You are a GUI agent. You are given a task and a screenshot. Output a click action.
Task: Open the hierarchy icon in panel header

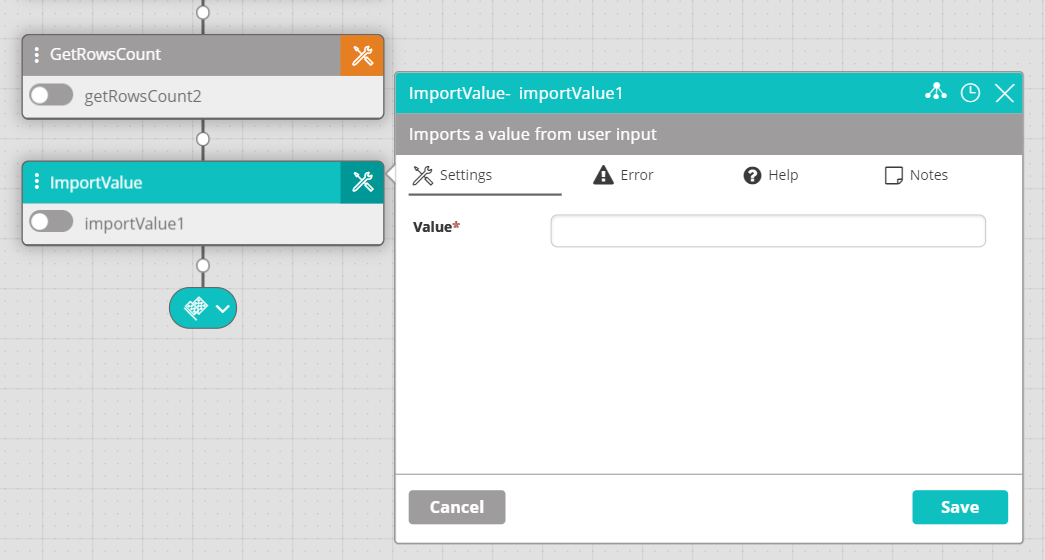click(935, 92)
